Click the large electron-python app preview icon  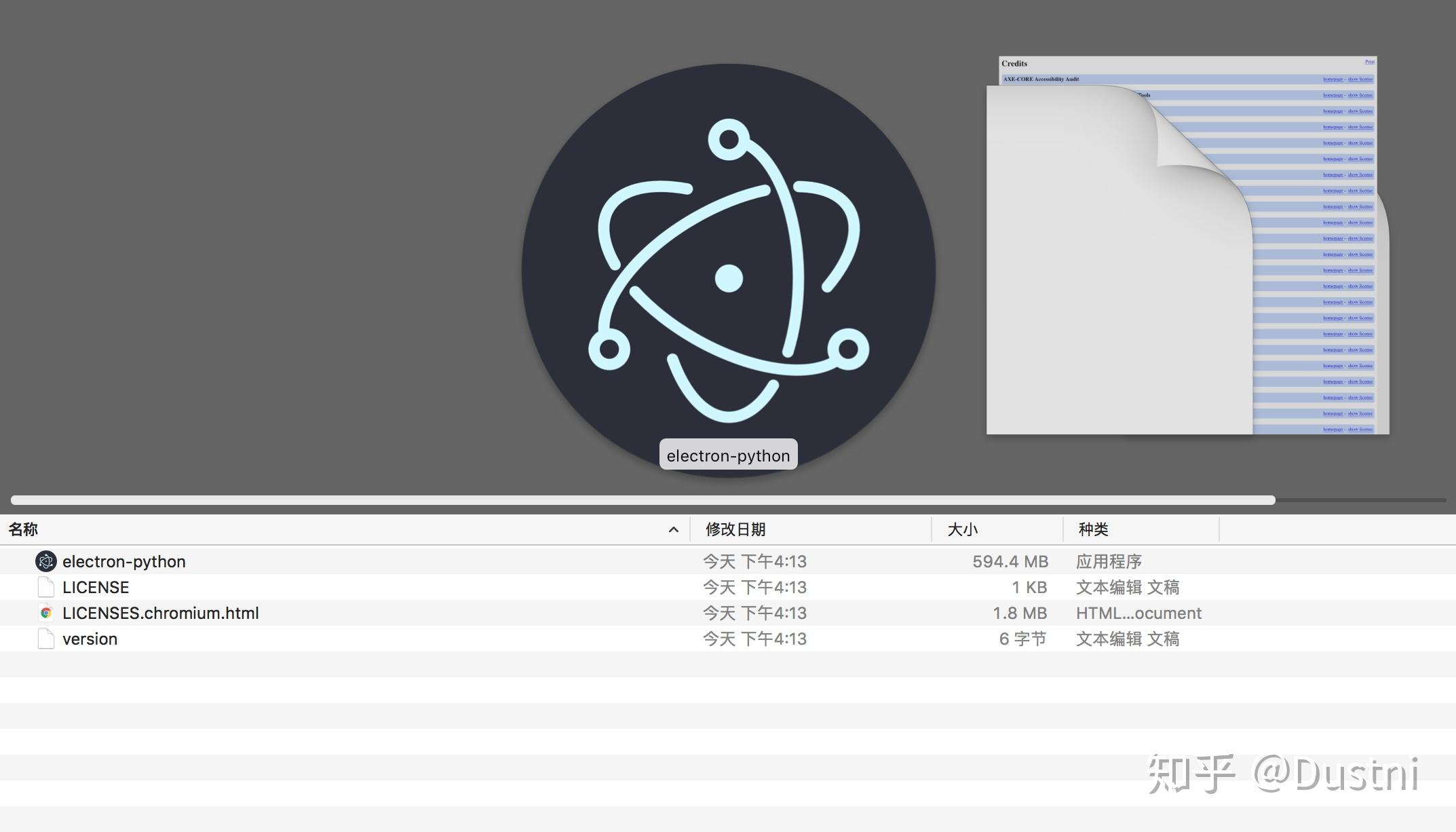point(728,271)
